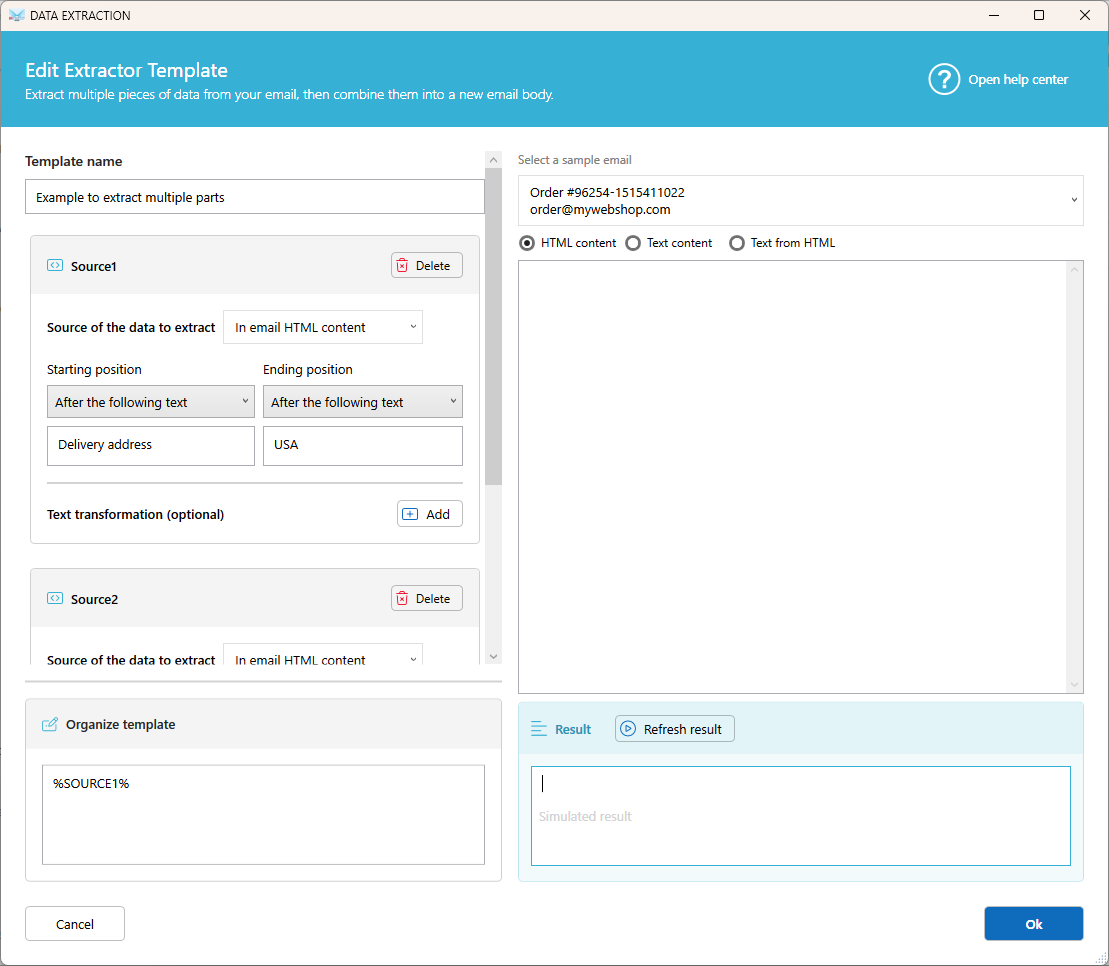Click the sample email HTML content preview area
Screen dimensions: 1109x966
792,477
